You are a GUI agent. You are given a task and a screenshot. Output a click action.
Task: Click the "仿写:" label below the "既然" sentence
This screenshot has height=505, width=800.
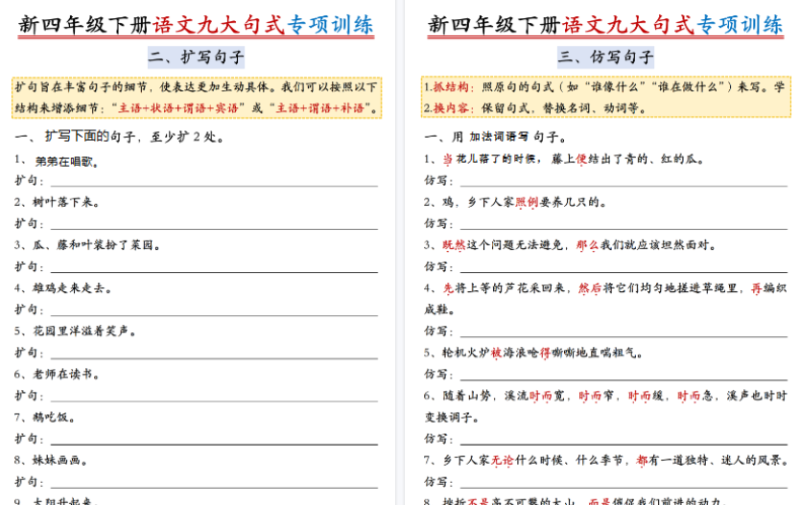pos(439,267)
